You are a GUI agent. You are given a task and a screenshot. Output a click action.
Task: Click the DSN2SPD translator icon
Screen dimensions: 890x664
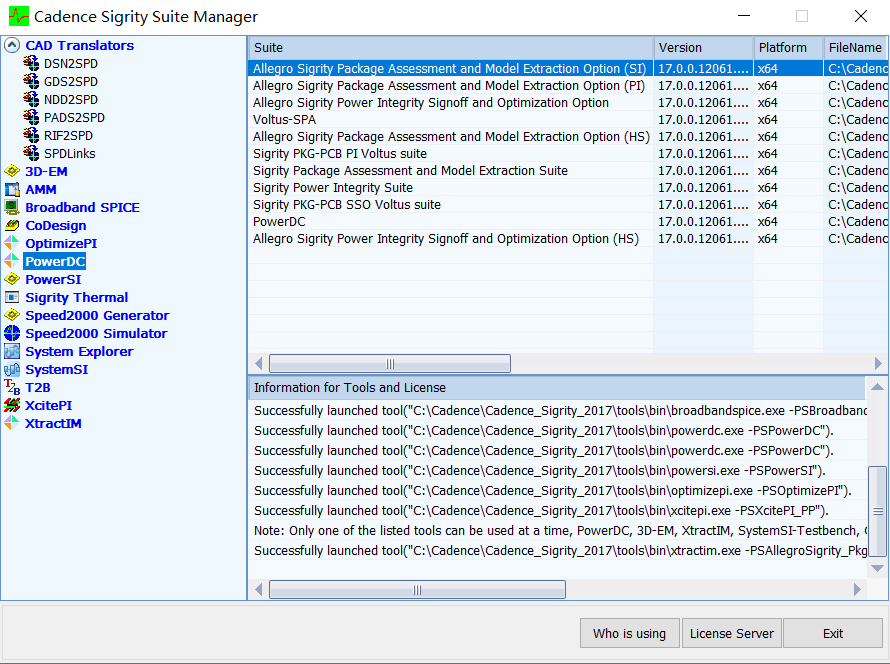(x=31, y=63)
